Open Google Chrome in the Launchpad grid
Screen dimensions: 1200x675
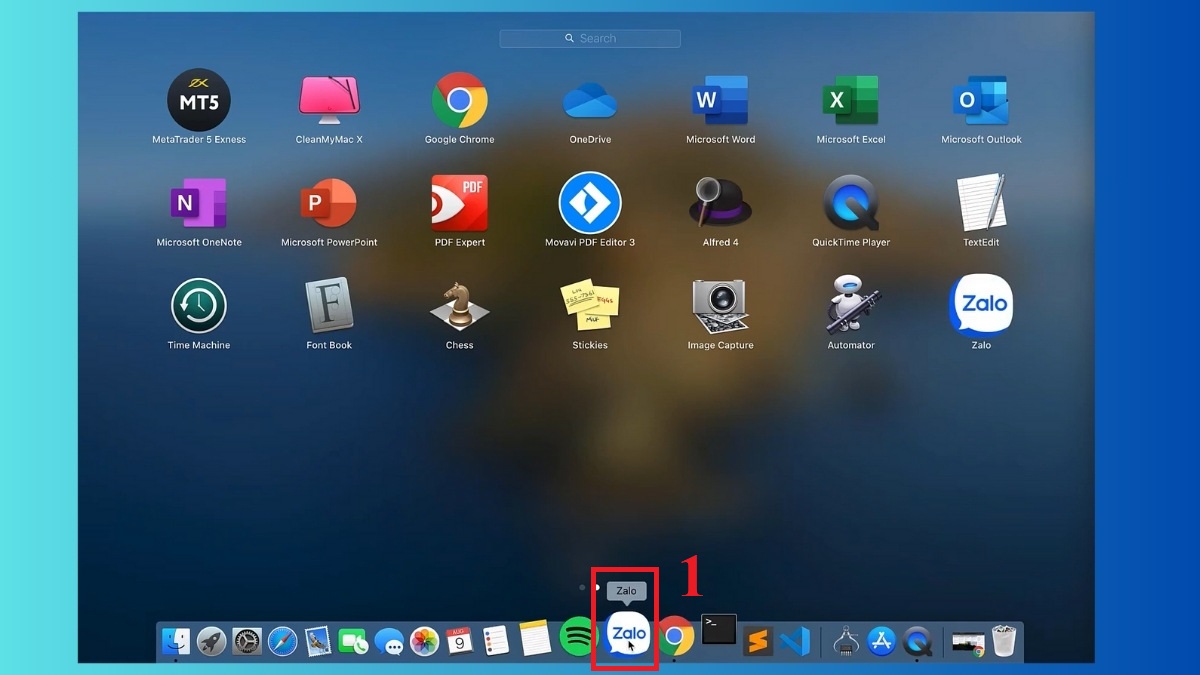point(459,100)
